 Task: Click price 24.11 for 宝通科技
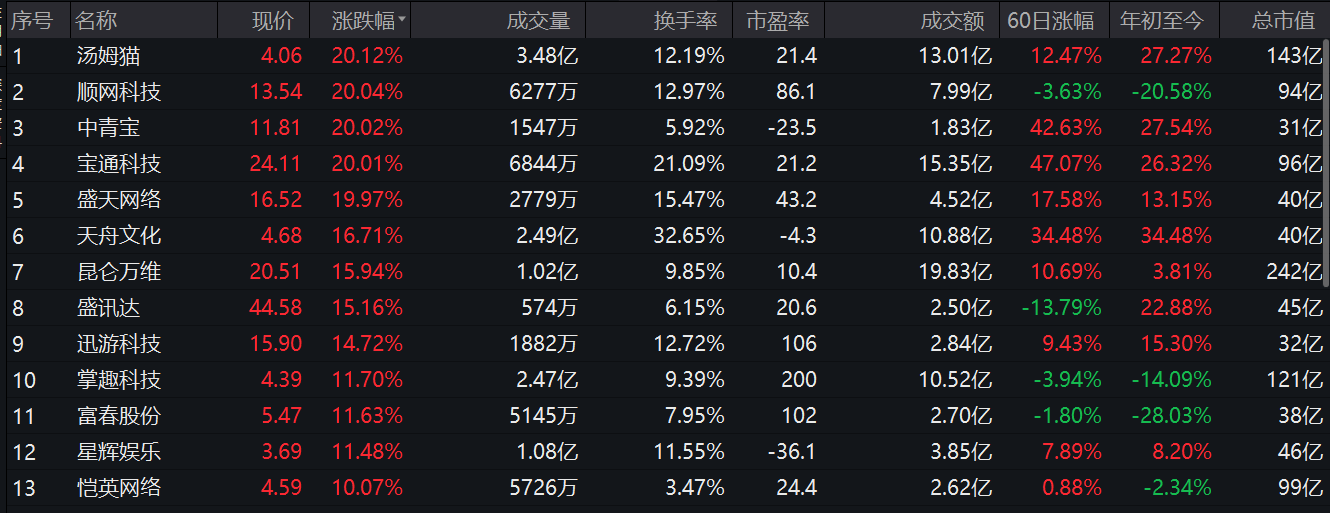click(x=276, y=164)
